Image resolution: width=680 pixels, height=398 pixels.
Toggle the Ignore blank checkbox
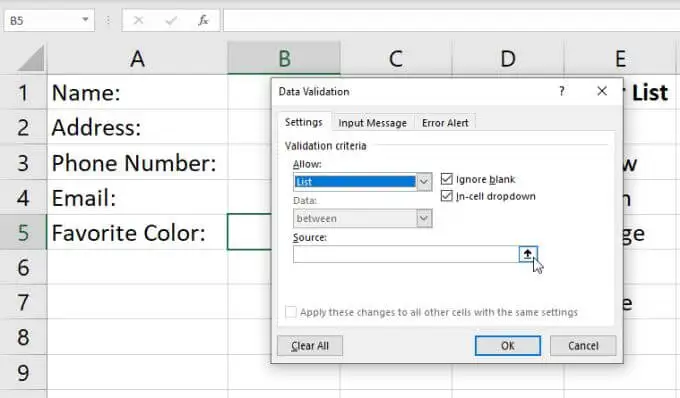click(x=447, y=179)
